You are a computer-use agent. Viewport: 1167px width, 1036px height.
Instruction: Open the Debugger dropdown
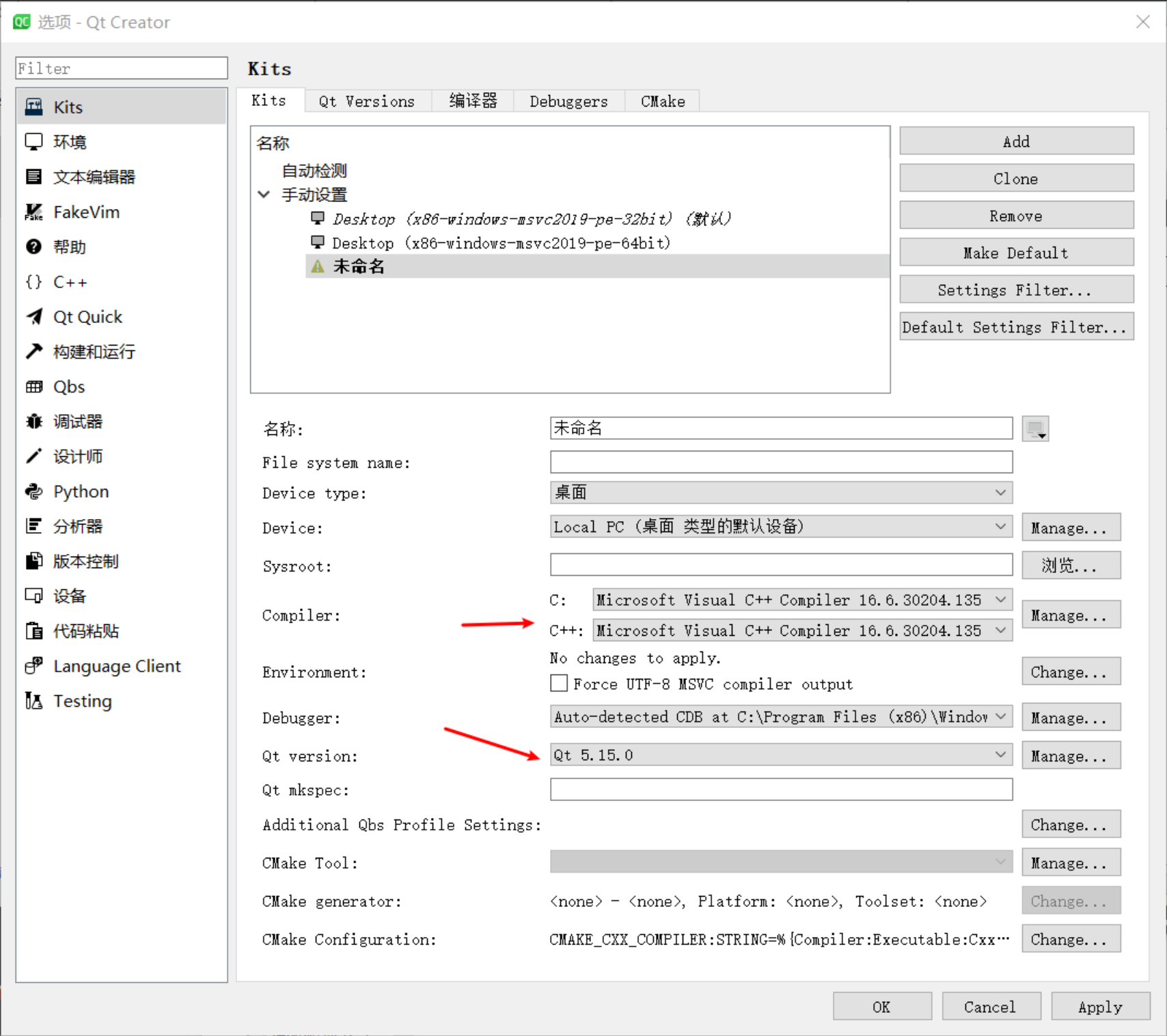pos(781,717)
